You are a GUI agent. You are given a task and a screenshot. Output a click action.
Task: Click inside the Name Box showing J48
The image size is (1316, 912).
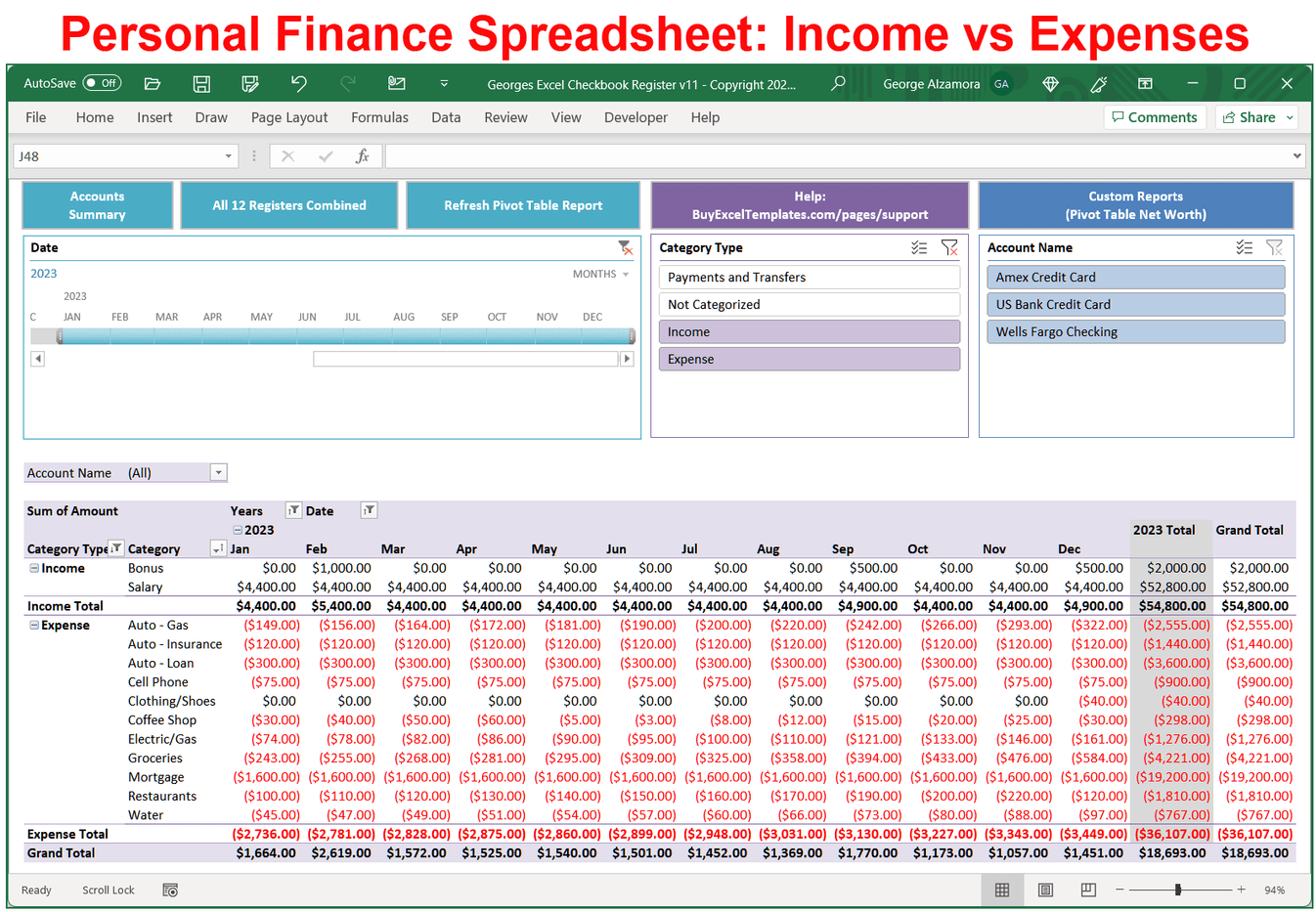[x=117, y=154]
